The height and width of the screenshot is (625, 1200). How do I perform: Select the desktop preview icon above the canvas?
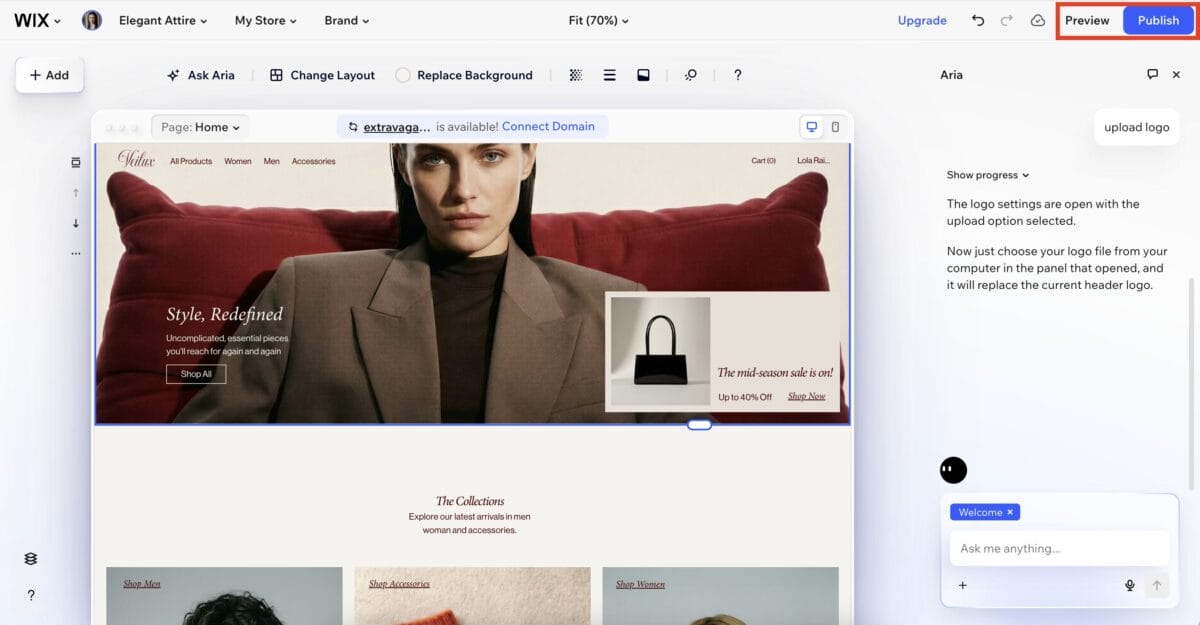(811, 126)
